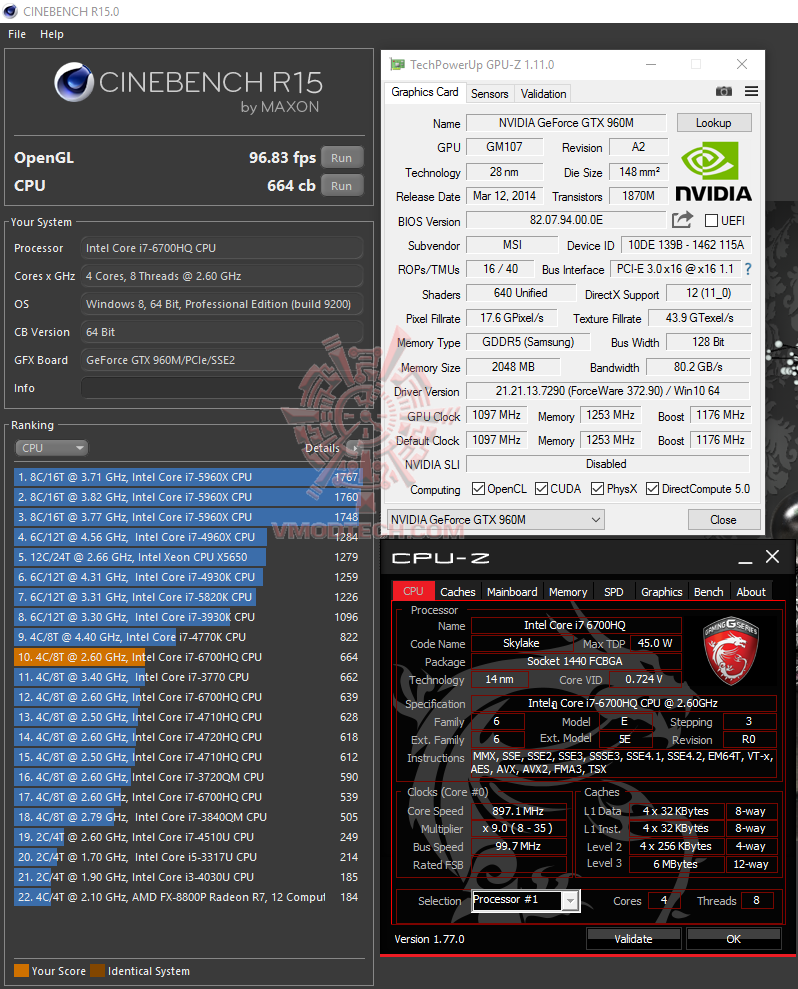Select ranking row 19 i7-4510U CPU

187,838
